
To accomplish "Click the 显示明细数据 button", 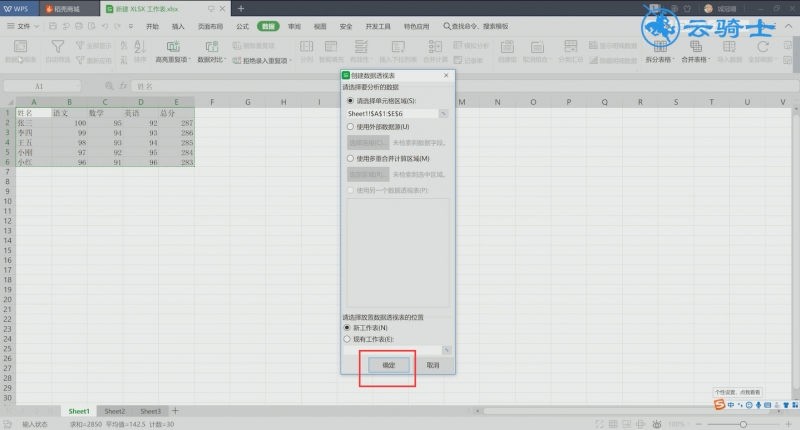I will click(x=613, y=45).
